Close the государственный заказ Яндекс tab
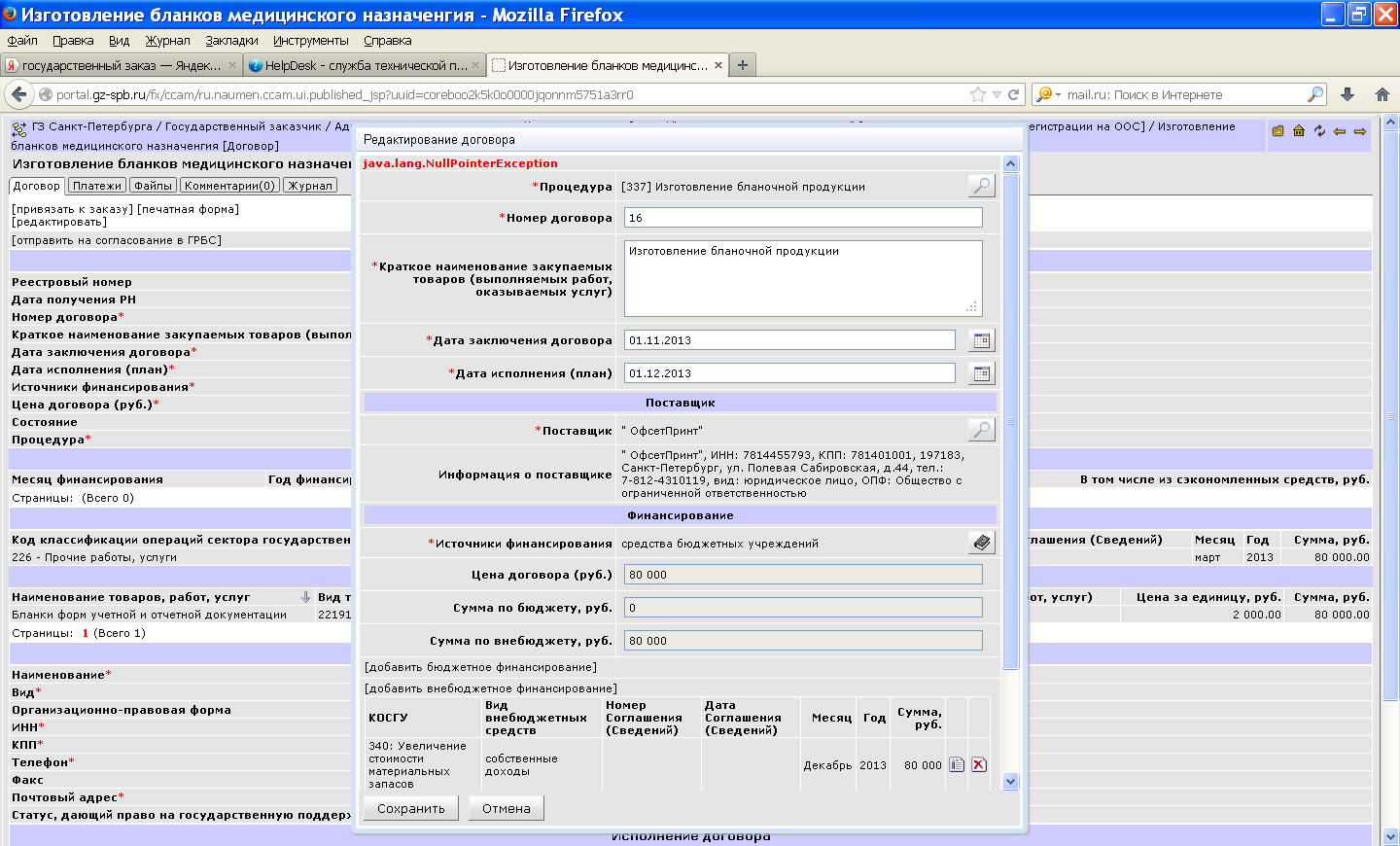1400x846 pixels. [x=232, y=65]
